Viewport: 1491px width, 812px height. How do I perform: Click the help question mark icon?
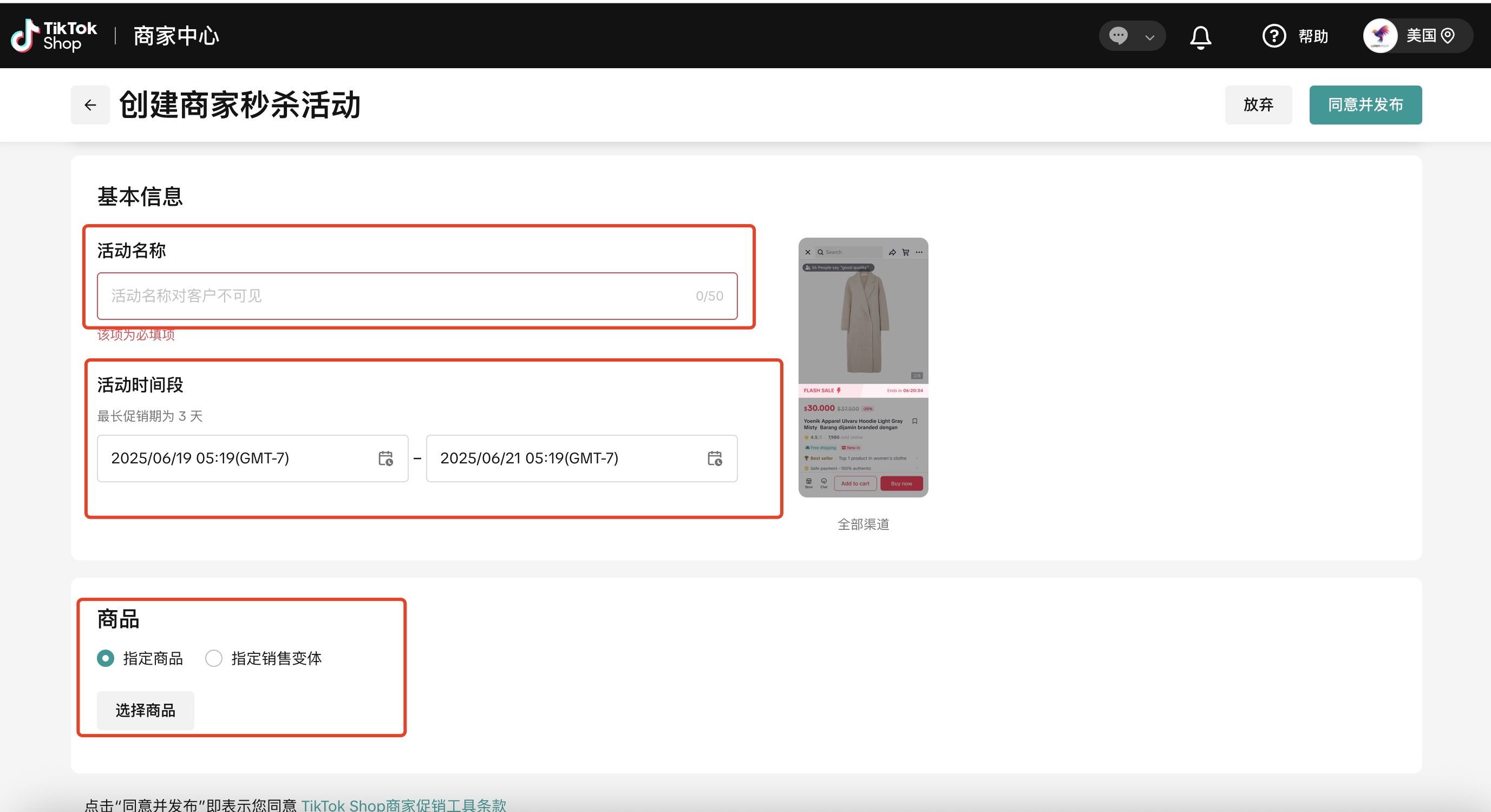pos(1273,36)
